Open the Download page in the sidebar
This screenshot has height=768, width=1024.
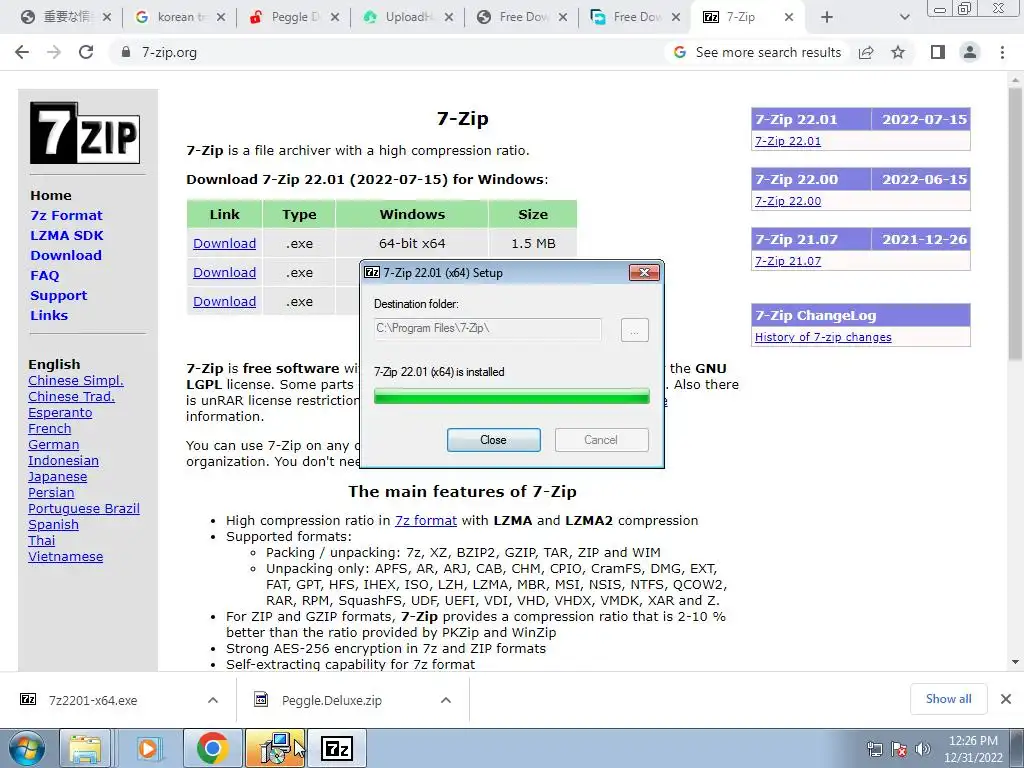66,255
